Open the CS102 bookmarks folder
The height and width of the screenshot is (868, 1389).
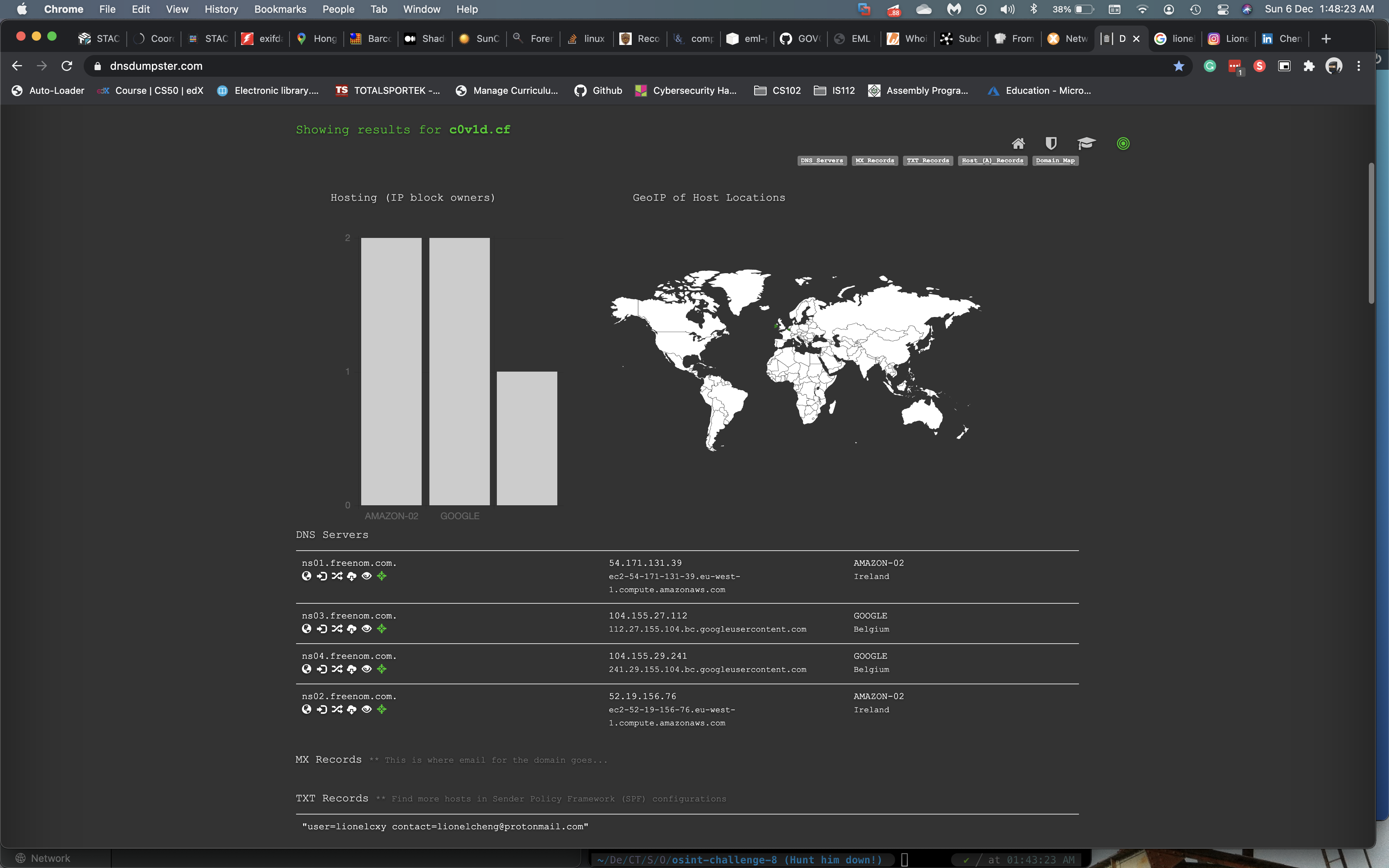pyautogui.click(x=778, y=91)
